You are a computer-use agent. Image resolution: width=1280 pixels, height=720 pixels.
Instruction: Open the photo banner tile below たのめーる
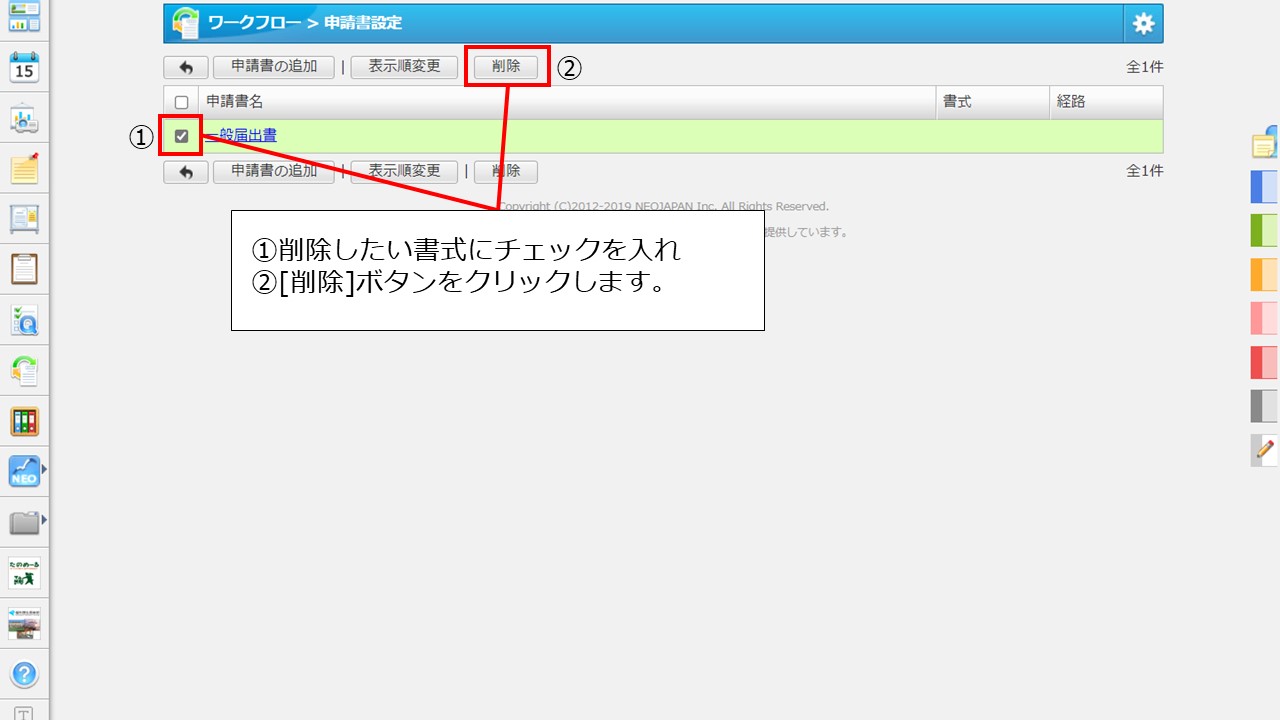[x=24, y=623]
